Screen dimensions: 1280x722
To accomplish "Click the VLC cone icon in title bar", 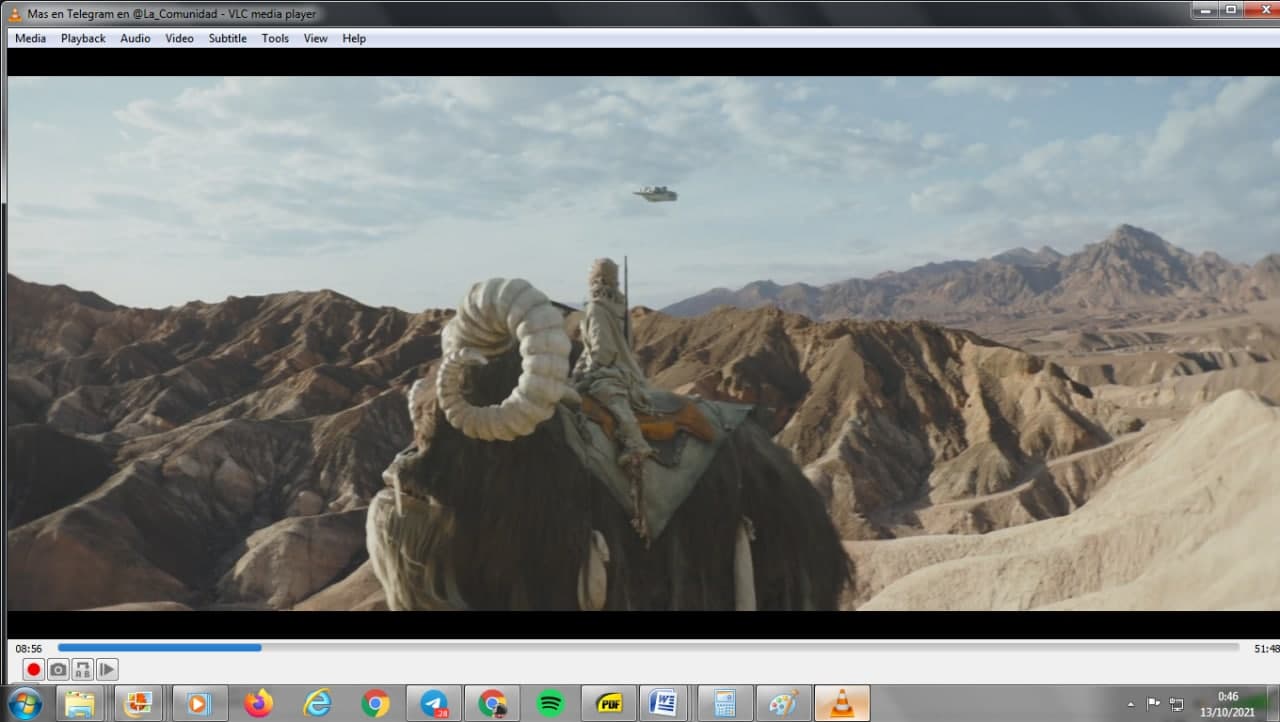I will click(15, 13).
